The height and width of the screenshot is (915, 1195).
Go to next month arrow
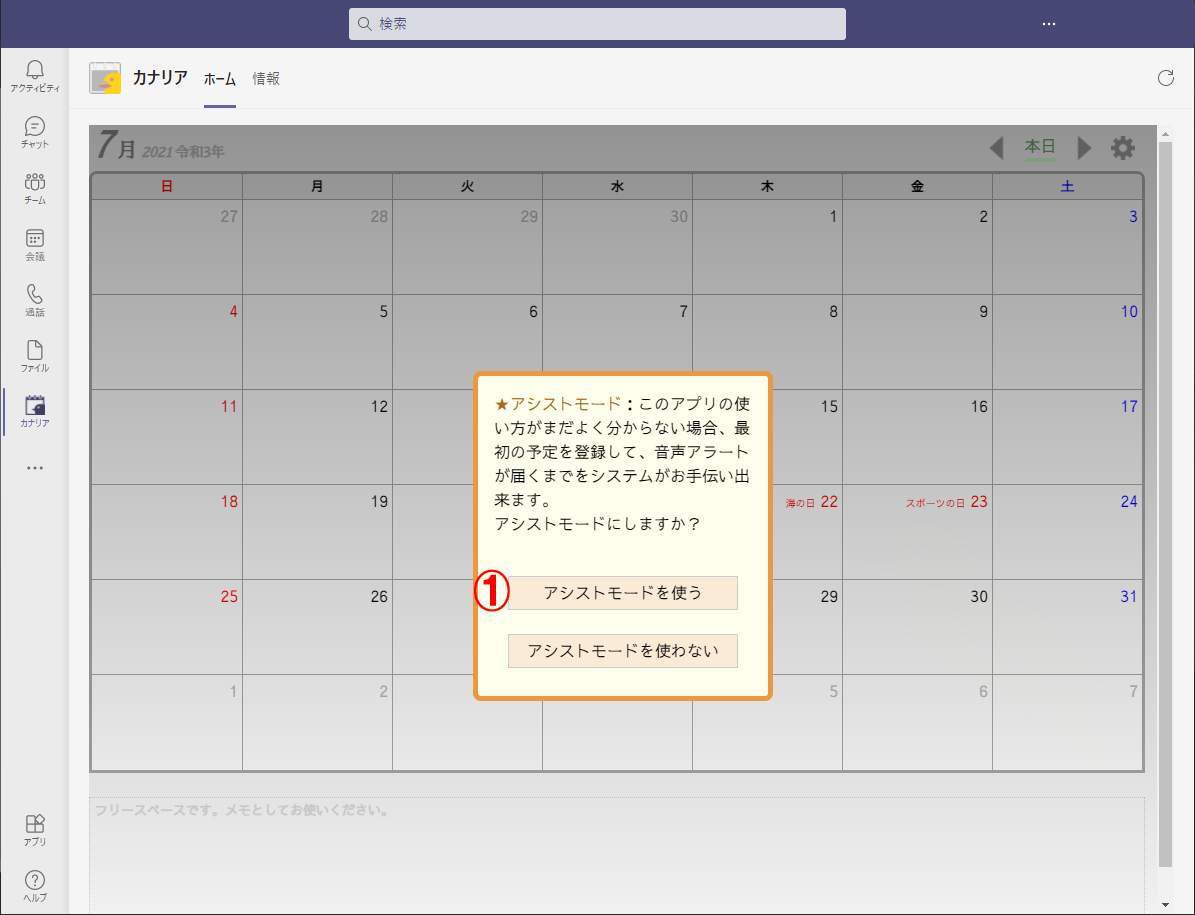(1084, 148)
